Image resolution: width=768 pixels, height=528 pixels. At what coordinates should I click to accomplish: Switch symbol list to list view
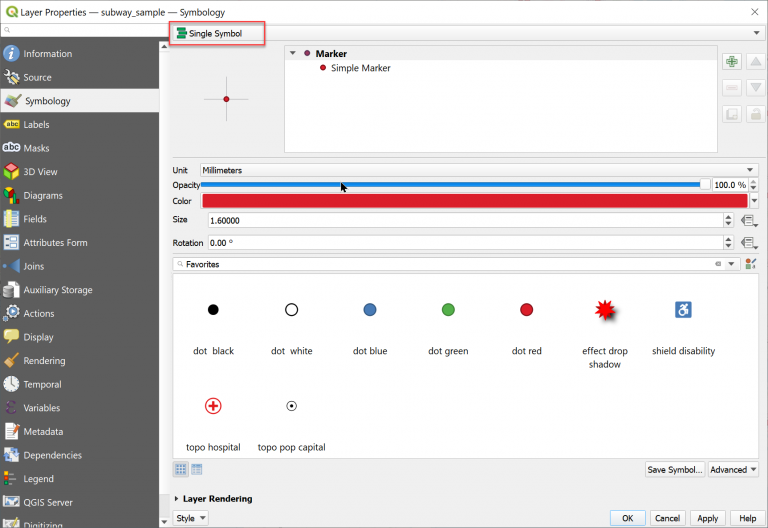pos(197,469)
